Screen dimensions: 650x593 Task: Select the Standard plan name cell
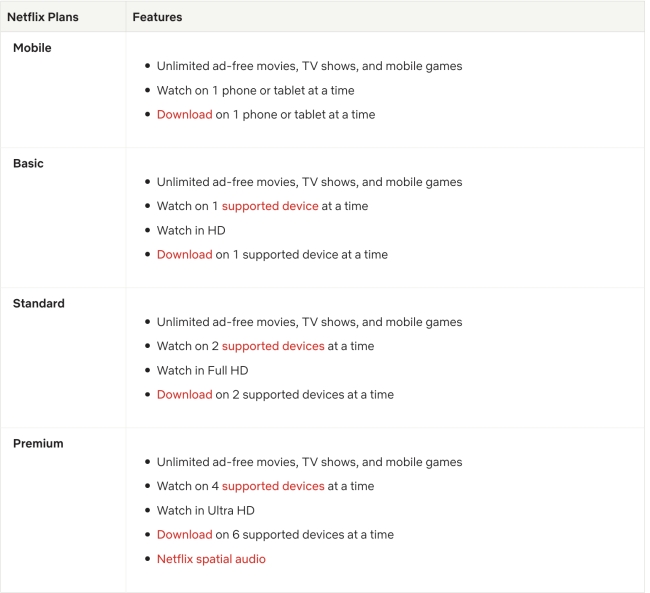(x=38, y=304)
